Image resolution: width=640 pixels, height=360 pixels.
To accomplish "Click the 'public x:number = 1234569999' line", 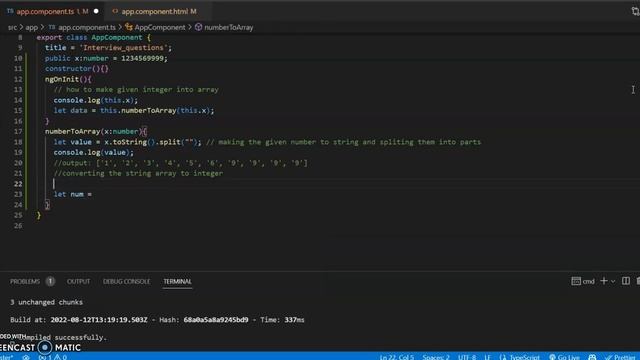I will [x=106, y=58].
